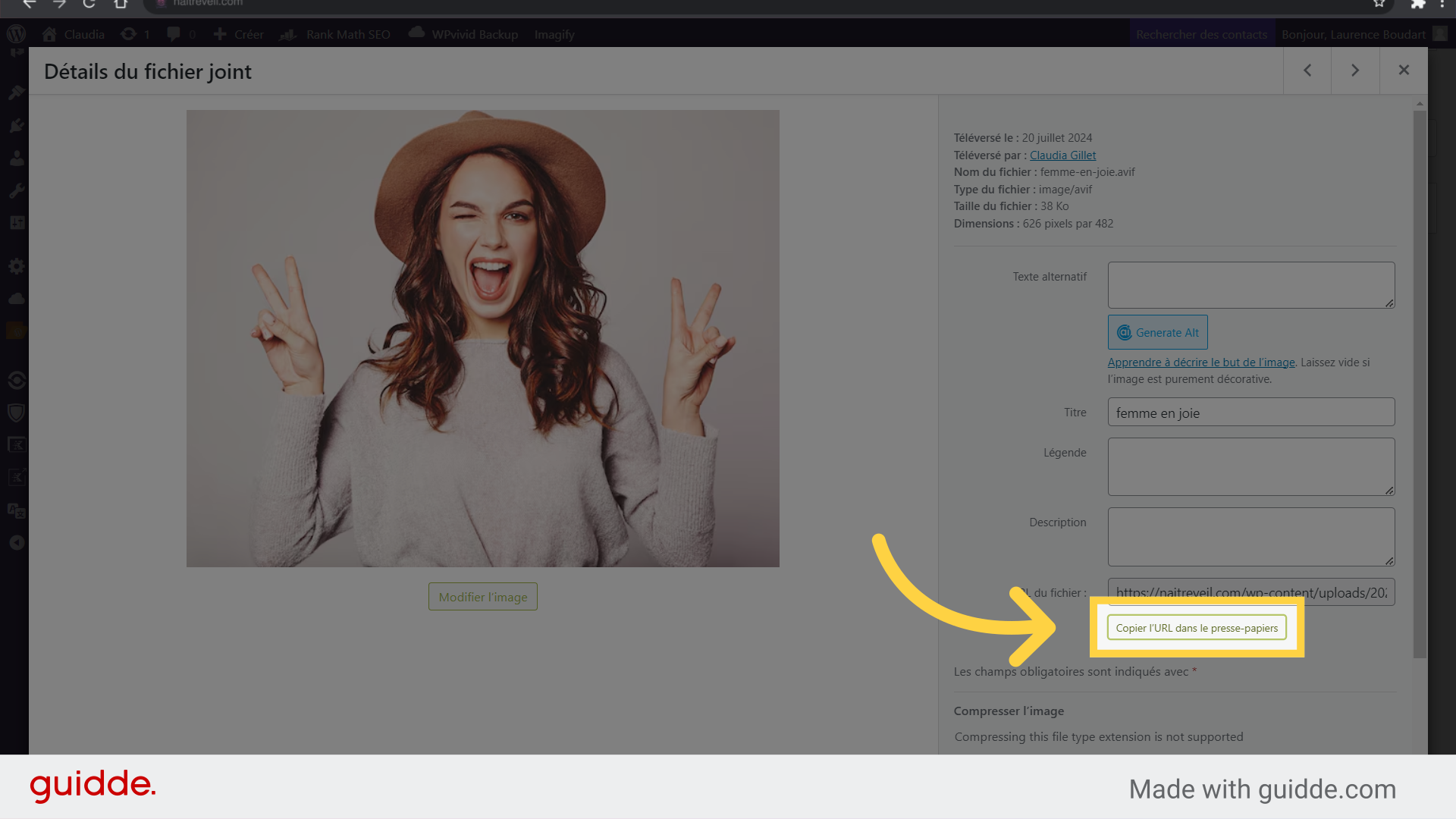This screenshot has width=1456, height=819.
Task: Click the collapse menu arrow icon in sidebar
Action: click(x=16, y=543)
